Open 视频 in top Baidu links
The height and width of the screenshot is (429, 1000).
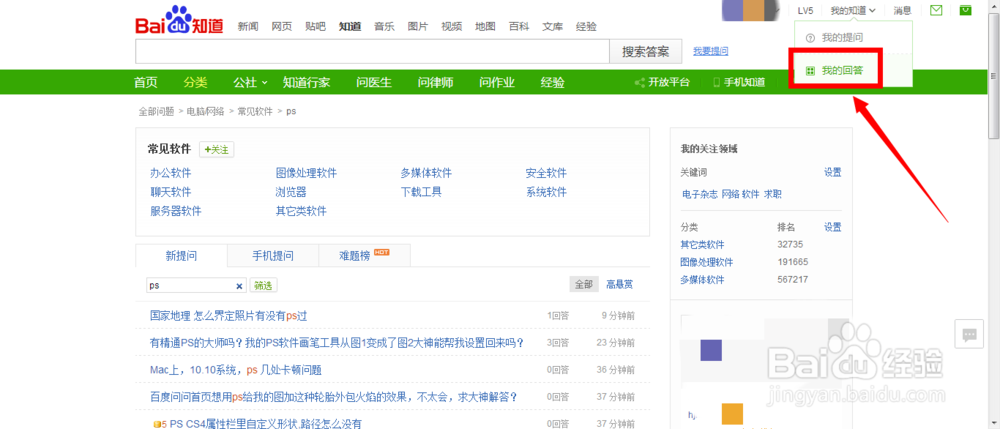coord(452,27)
